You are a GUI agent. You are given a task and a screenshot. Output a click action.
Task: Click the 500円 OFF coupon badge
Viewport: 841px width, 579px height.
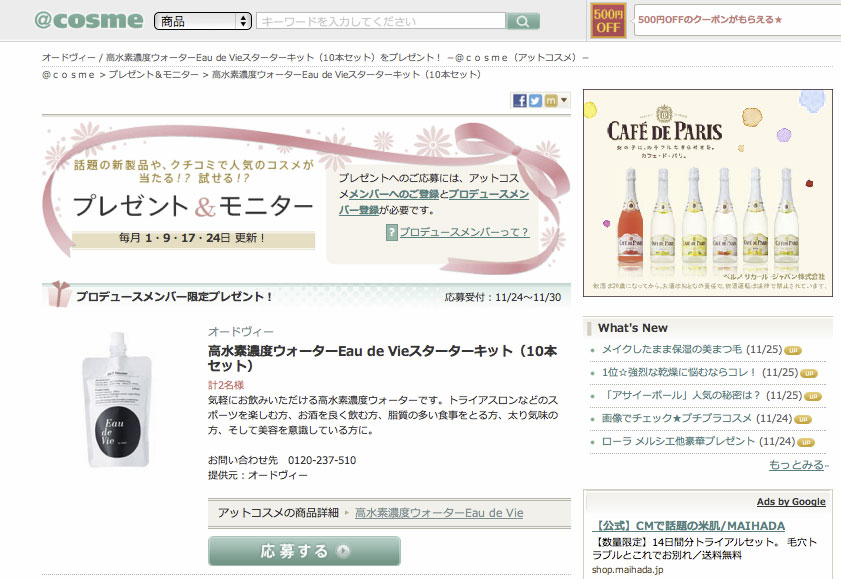click(608, 21)
